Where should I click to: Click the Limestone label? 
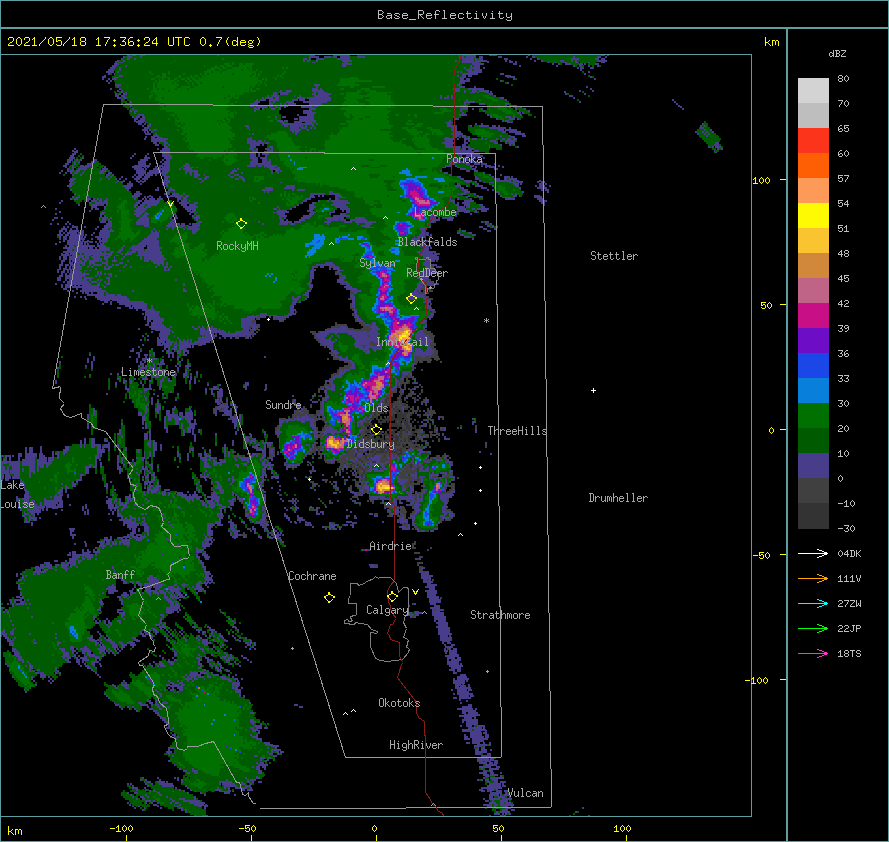click(x=149, y=372)
